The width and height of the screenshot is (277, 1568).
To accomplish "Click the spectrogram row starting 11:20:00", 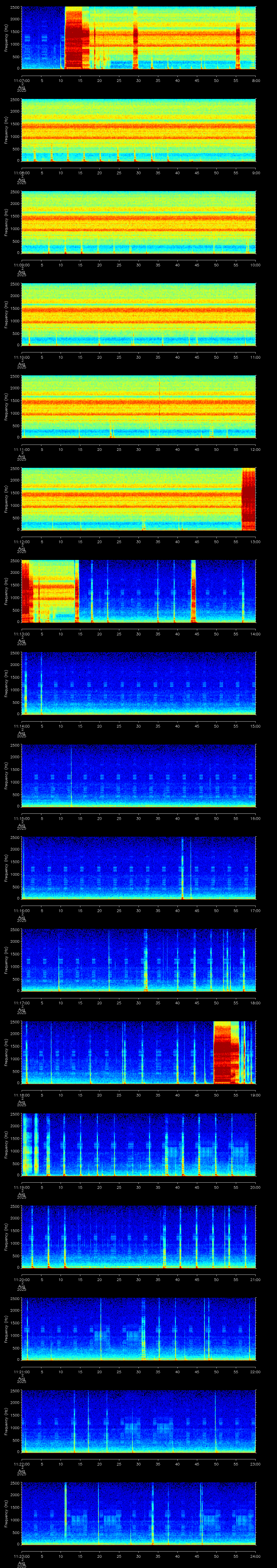I will click(139, 1237).
